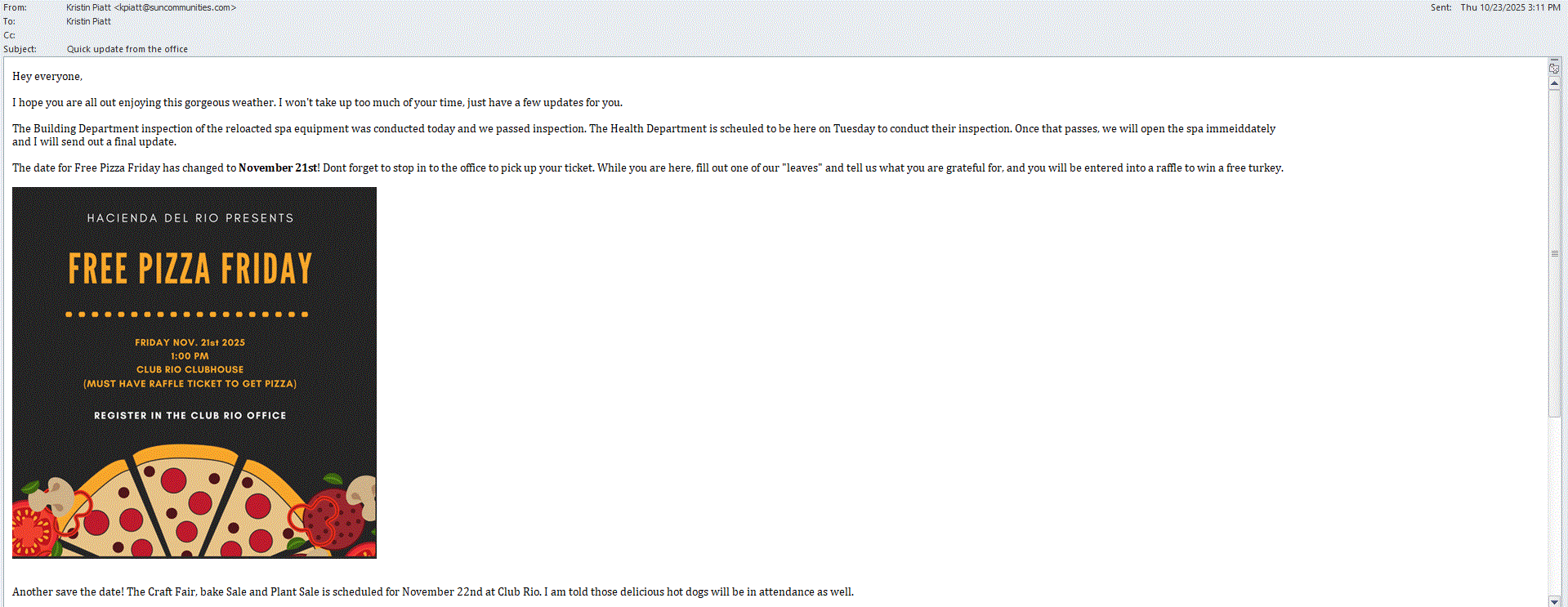The width and height of the screenshot is (1568, 607).
Task: Click the 'Hey everyone,' greeting line
Action: coord(47,76)
